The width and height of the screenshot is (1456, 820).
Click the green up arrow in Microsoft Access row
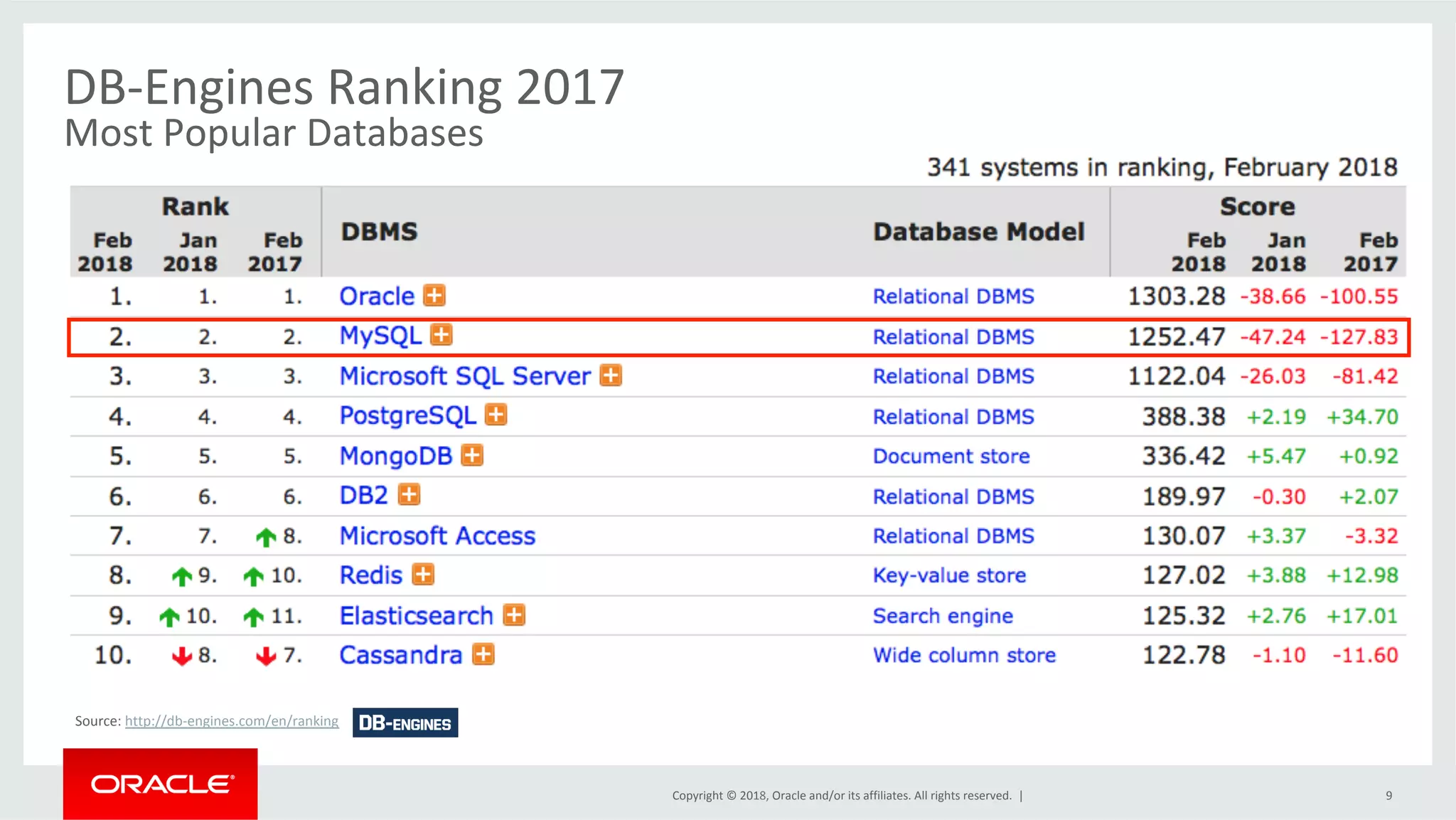pos(266,538)
